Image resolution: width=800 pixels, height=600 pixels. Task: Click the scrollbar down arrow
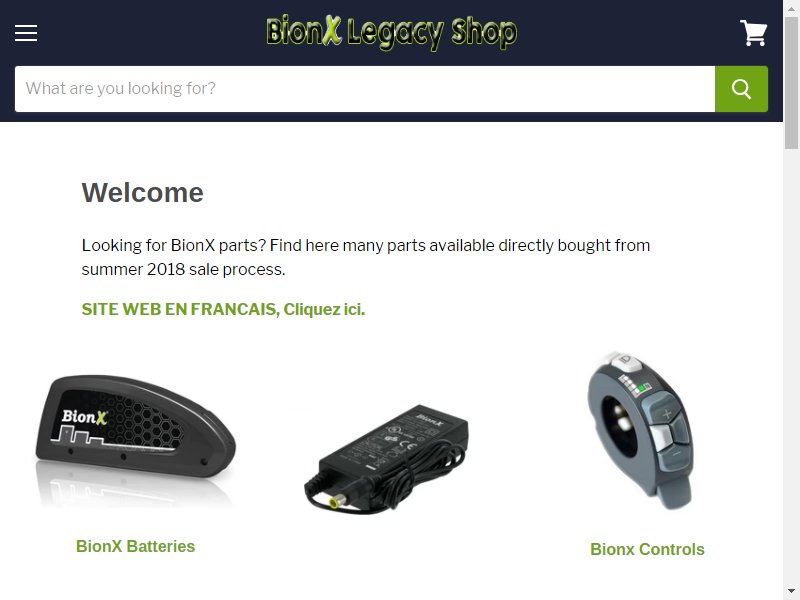click(x=791, y=593)
